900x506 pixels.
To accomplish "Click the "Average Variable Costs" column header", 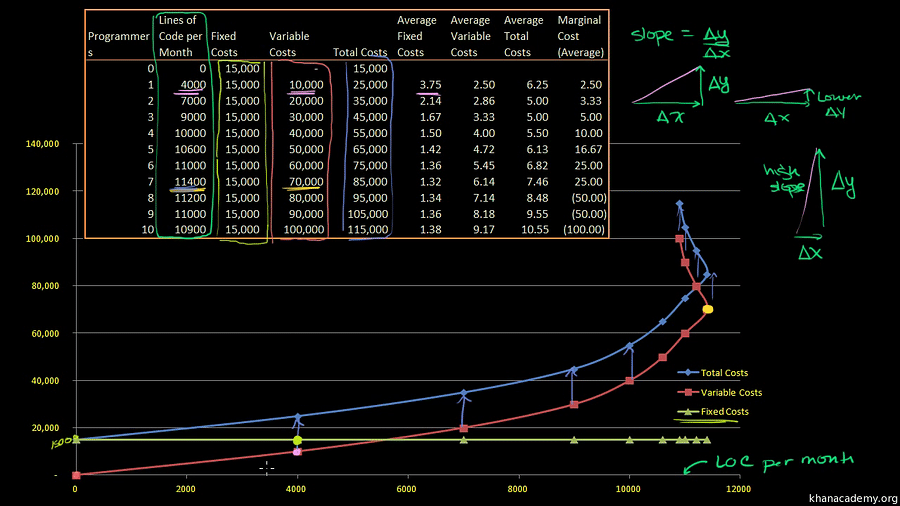I will pyautogui.click(x=470, y=36).
